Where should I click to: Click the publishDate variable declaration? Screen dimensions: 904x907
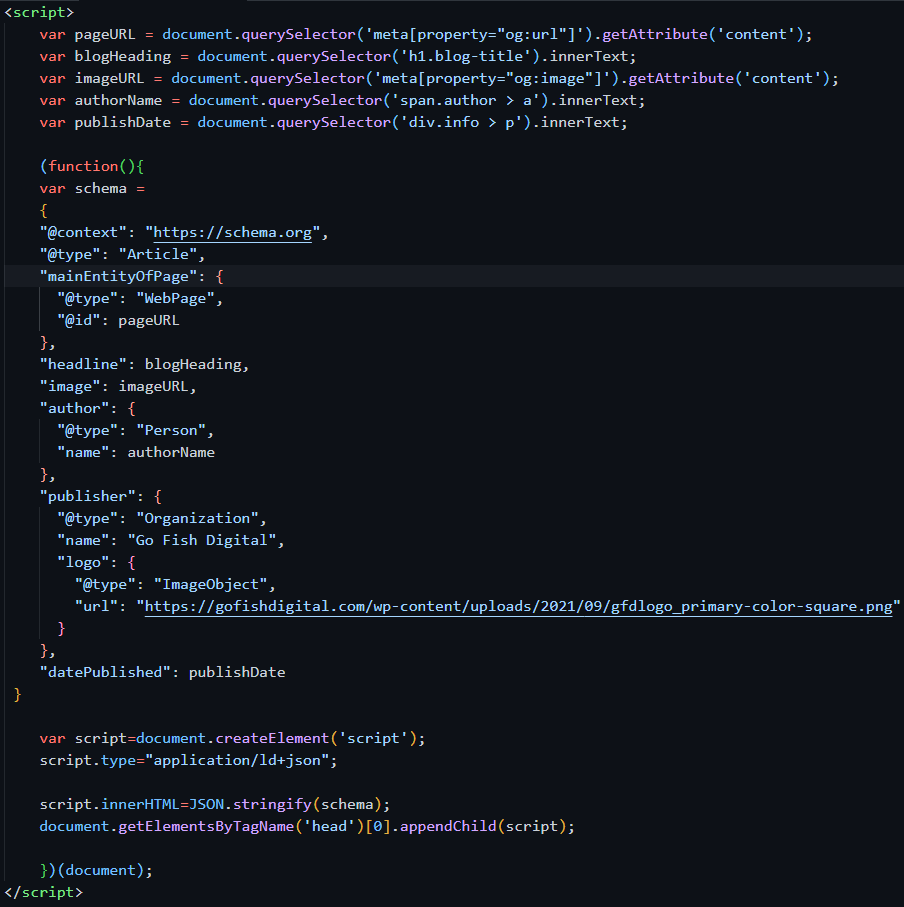(x=334, y=122)
